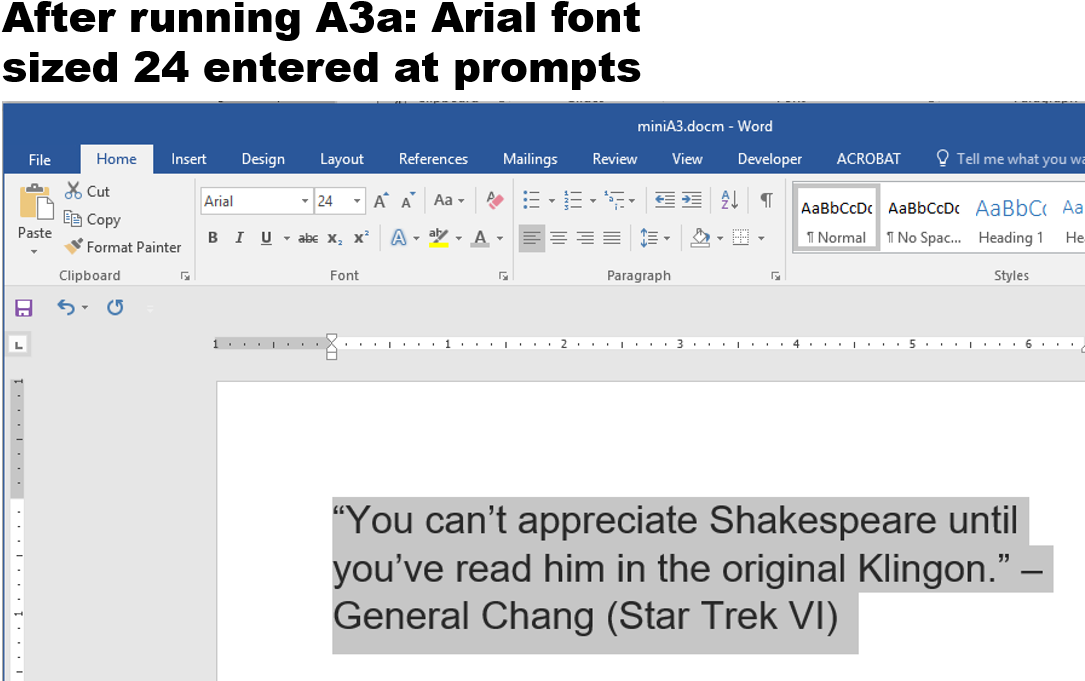Open the underline style dropdown arrow
Screen dimensions: 1085x681
pyautogui.click(x=286, y=238)
